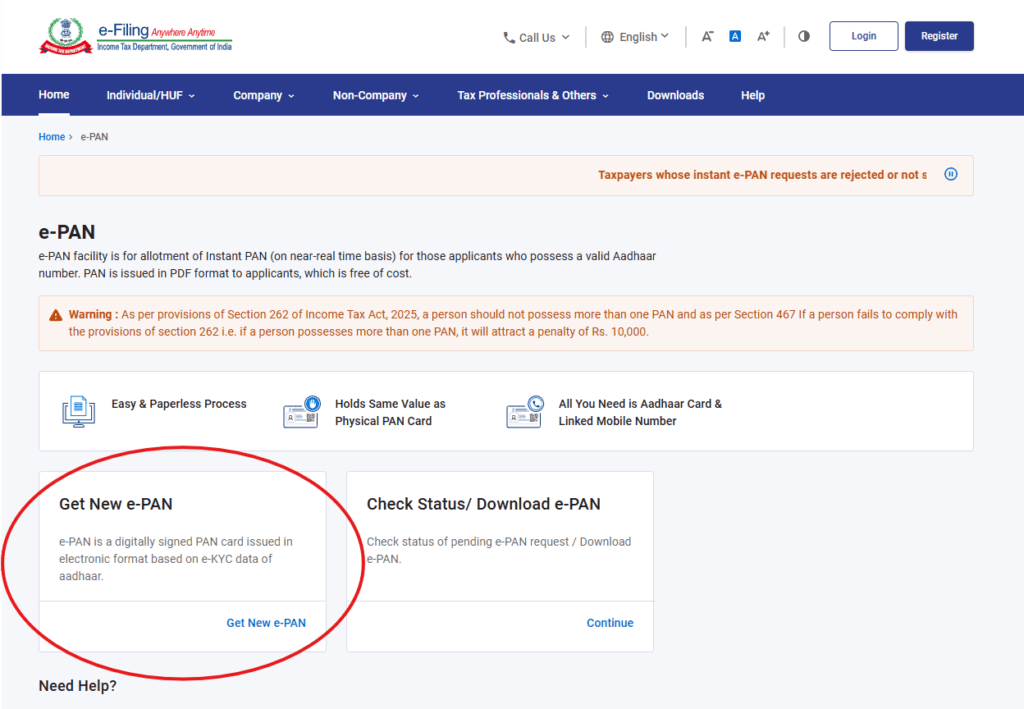Click All You Need is Aadhaar Card text
The width and height of the screenshot is (1024, 709).
point(640,412)
